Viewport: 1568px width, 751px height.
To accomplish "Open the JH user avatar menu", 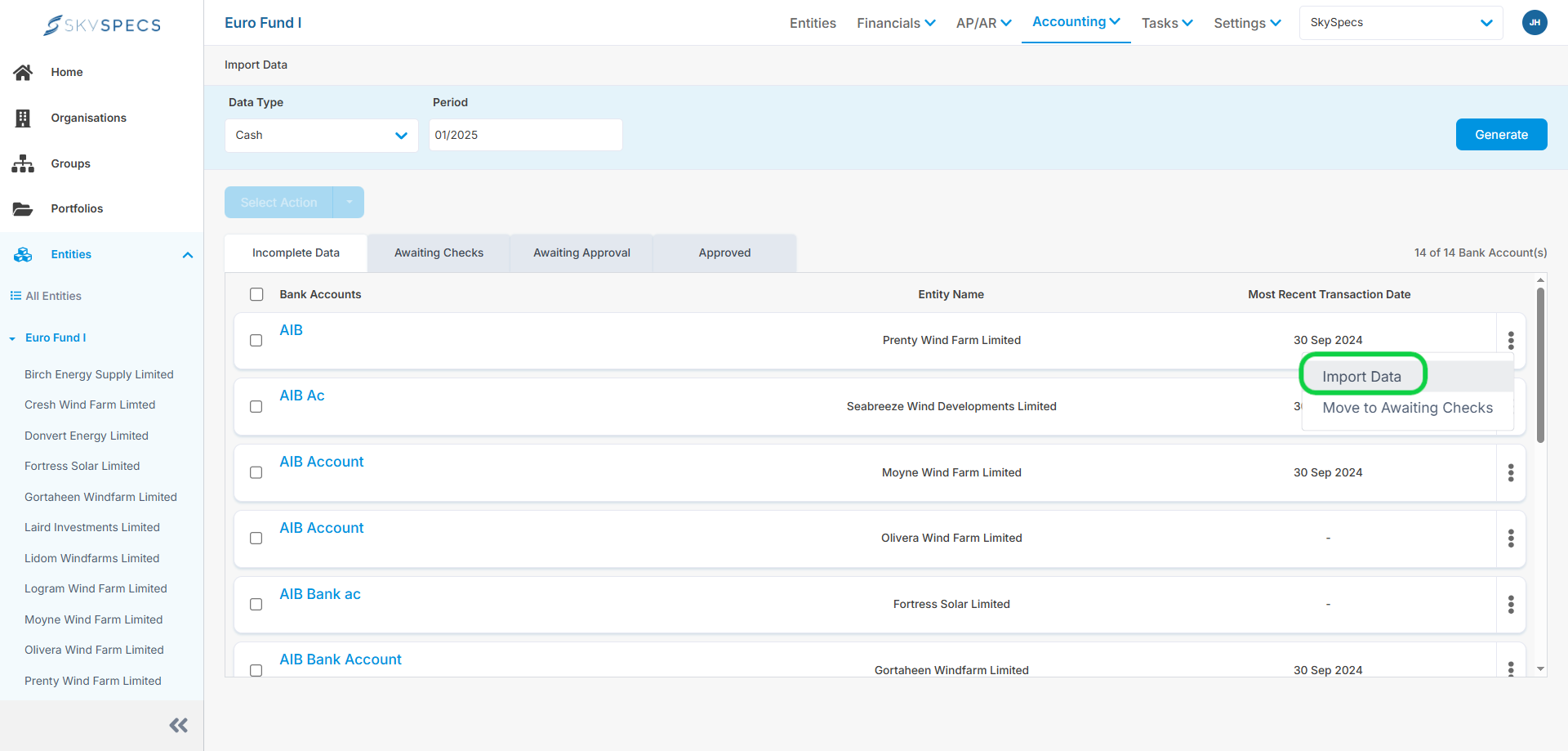I will [x=1535, y=23].
